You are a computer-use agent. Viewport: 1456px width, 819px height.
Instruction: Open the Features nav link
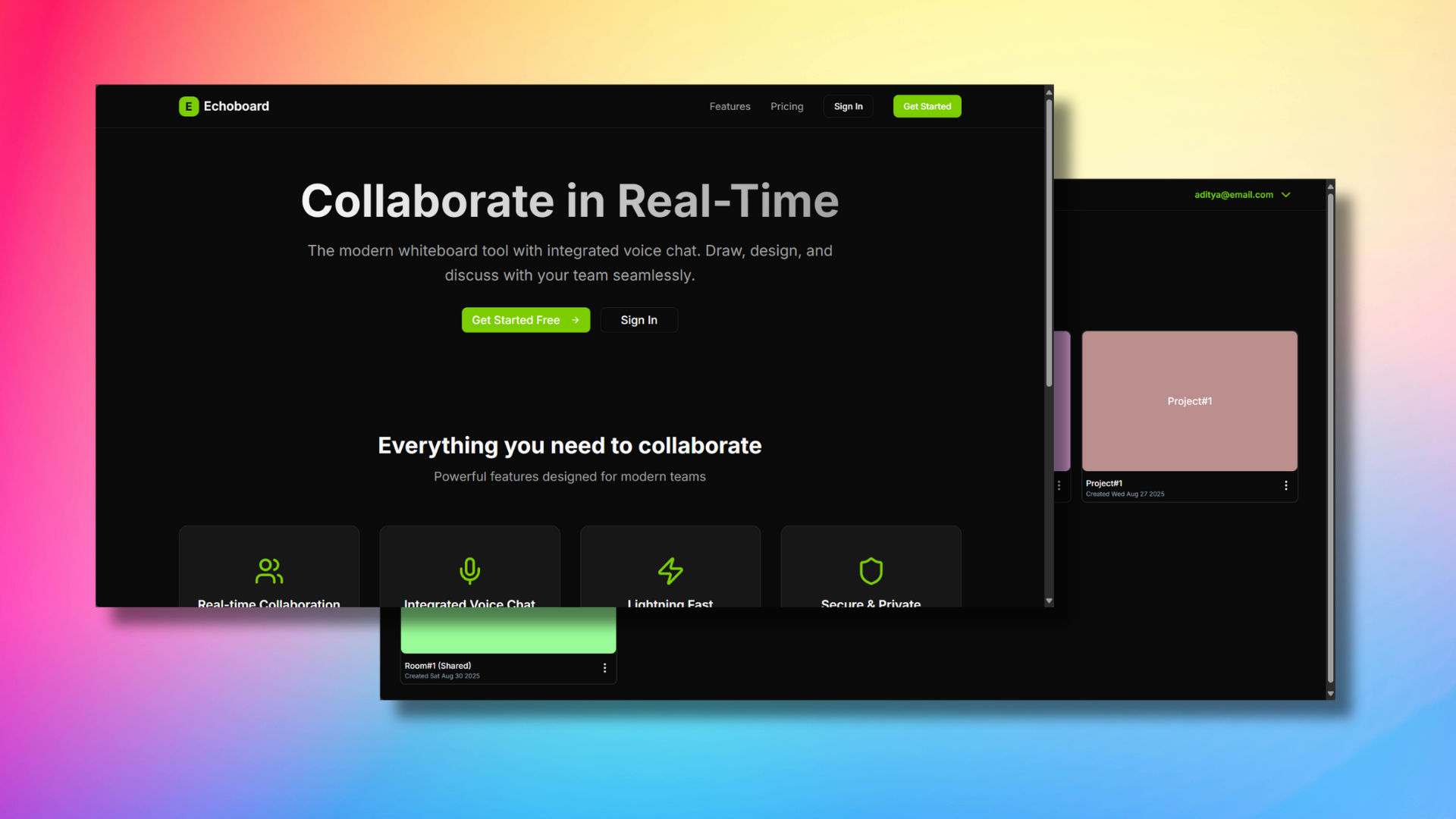pos(730,106)
